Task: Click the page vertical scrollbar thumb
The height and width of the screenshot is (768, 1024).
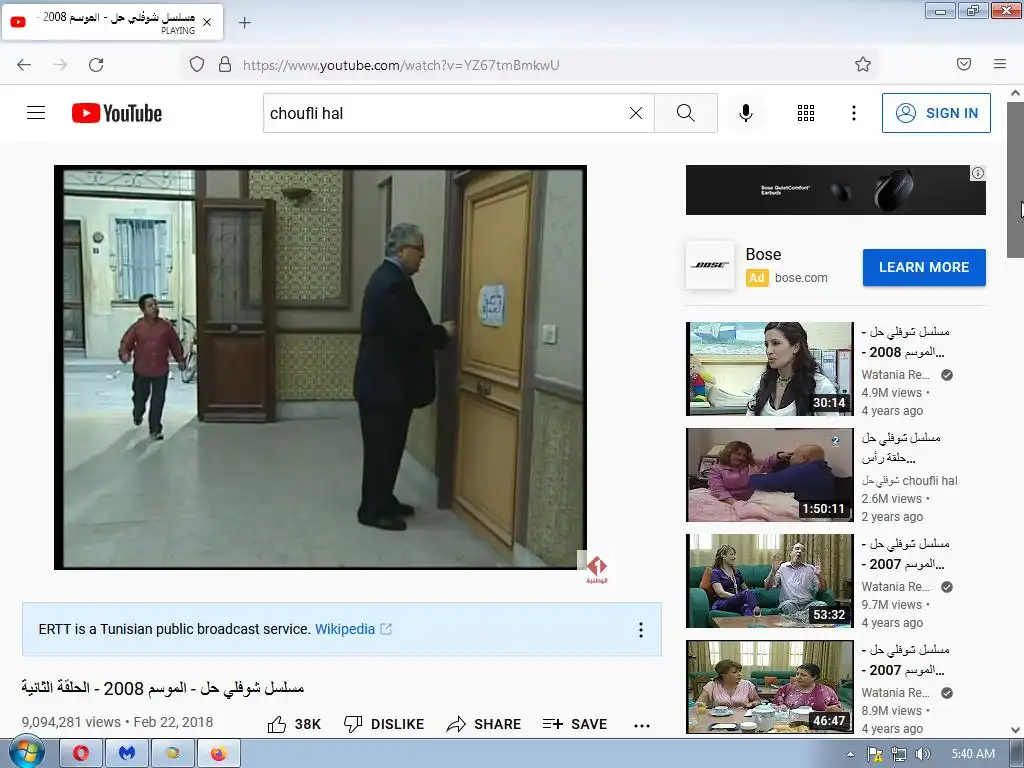Action: click(1015, 180)
